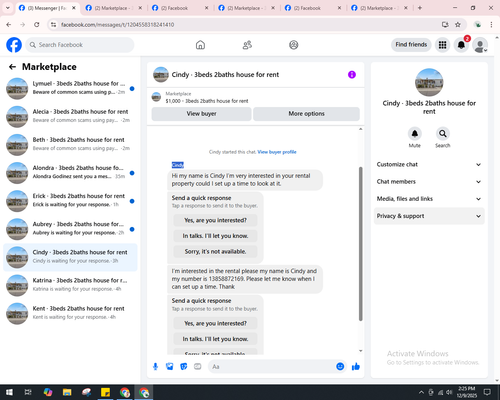Go to the Home feed icon
500x400 pixels.
(x=200, y=45)
